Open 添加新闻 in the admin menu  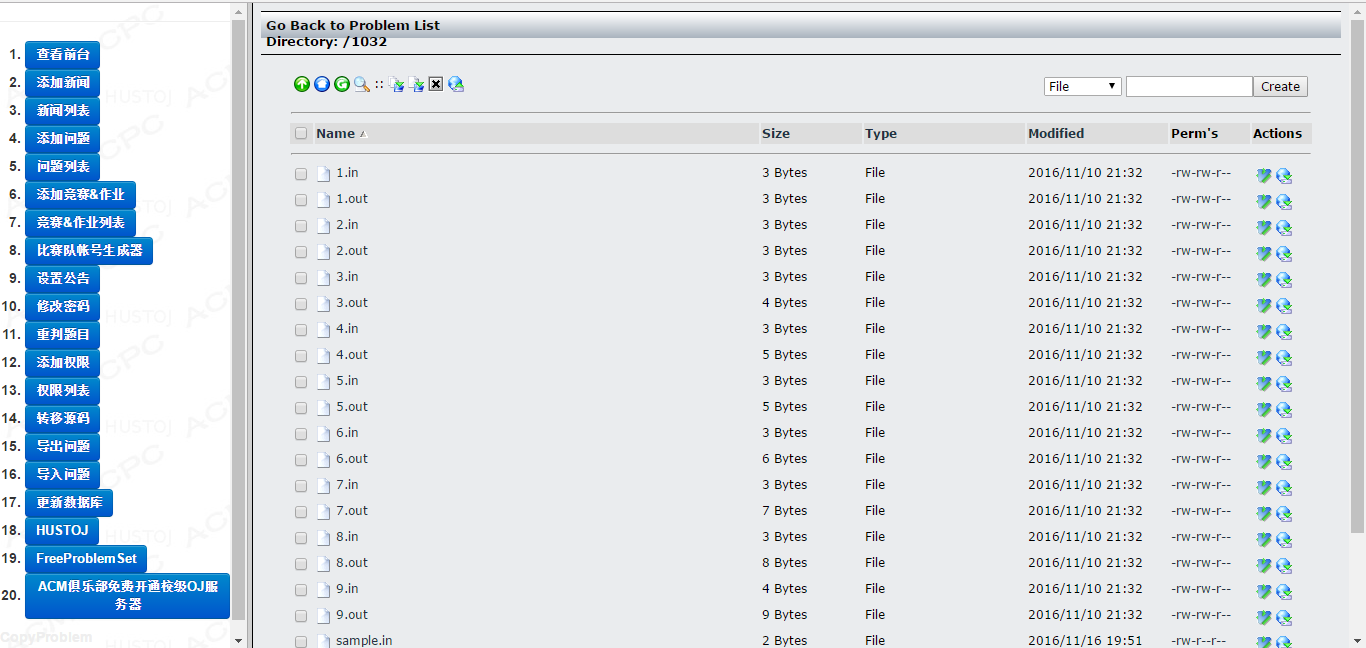(x=63, y=83)
